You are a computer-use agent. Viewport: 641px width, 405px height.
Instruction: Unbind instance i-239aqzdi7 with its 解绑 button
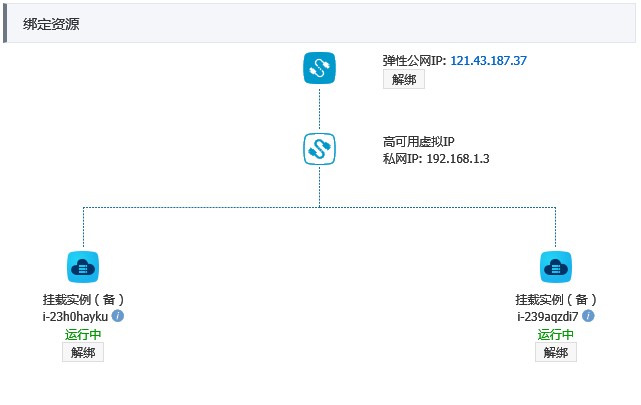tap(555, 352)
